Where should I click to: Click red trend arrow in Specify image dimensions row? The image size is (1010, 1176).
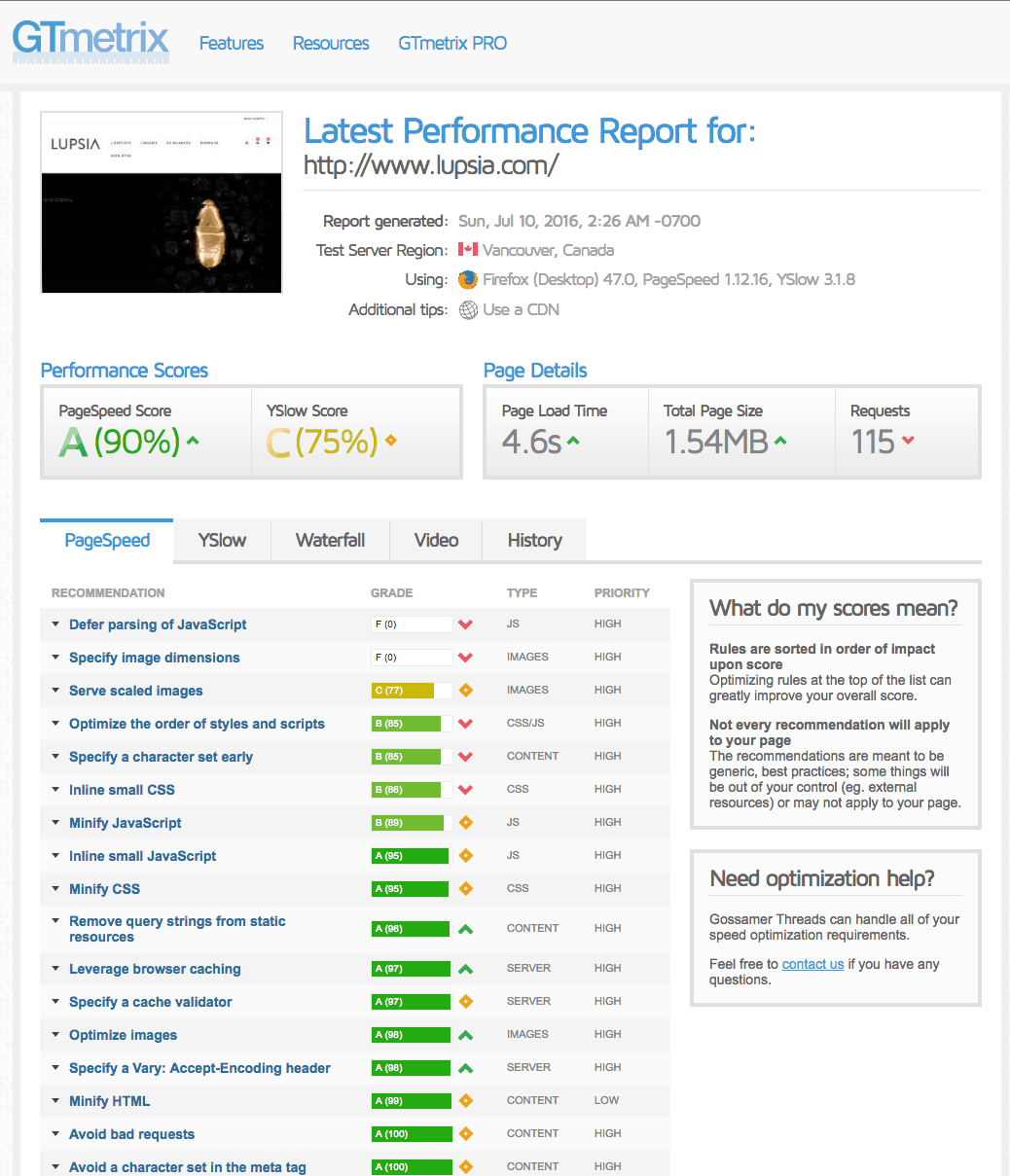465,658
